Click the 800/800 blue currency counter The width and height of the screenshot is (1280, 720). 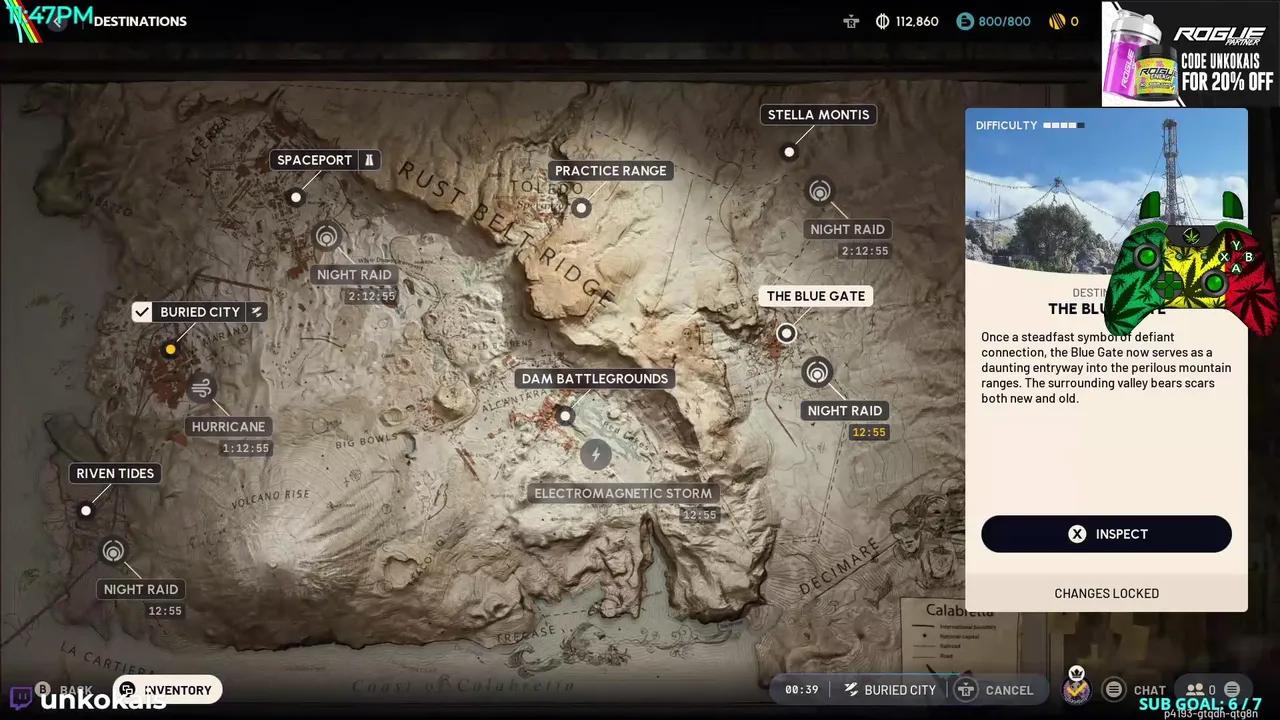click(993, 21)
